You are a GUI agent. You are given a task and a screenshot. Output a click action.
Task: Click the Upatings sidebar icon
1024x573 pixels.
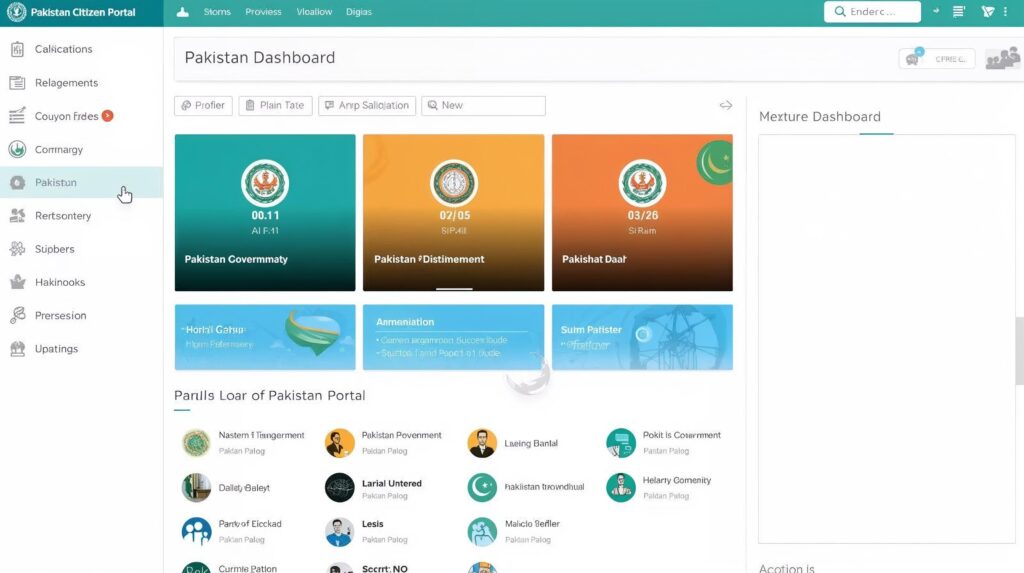point(18,349)
